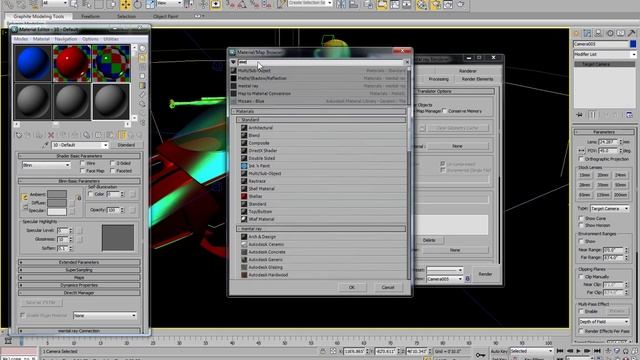Open the Render Elements tab in Render Setup
640x360 pixels.
pos(477,79)
